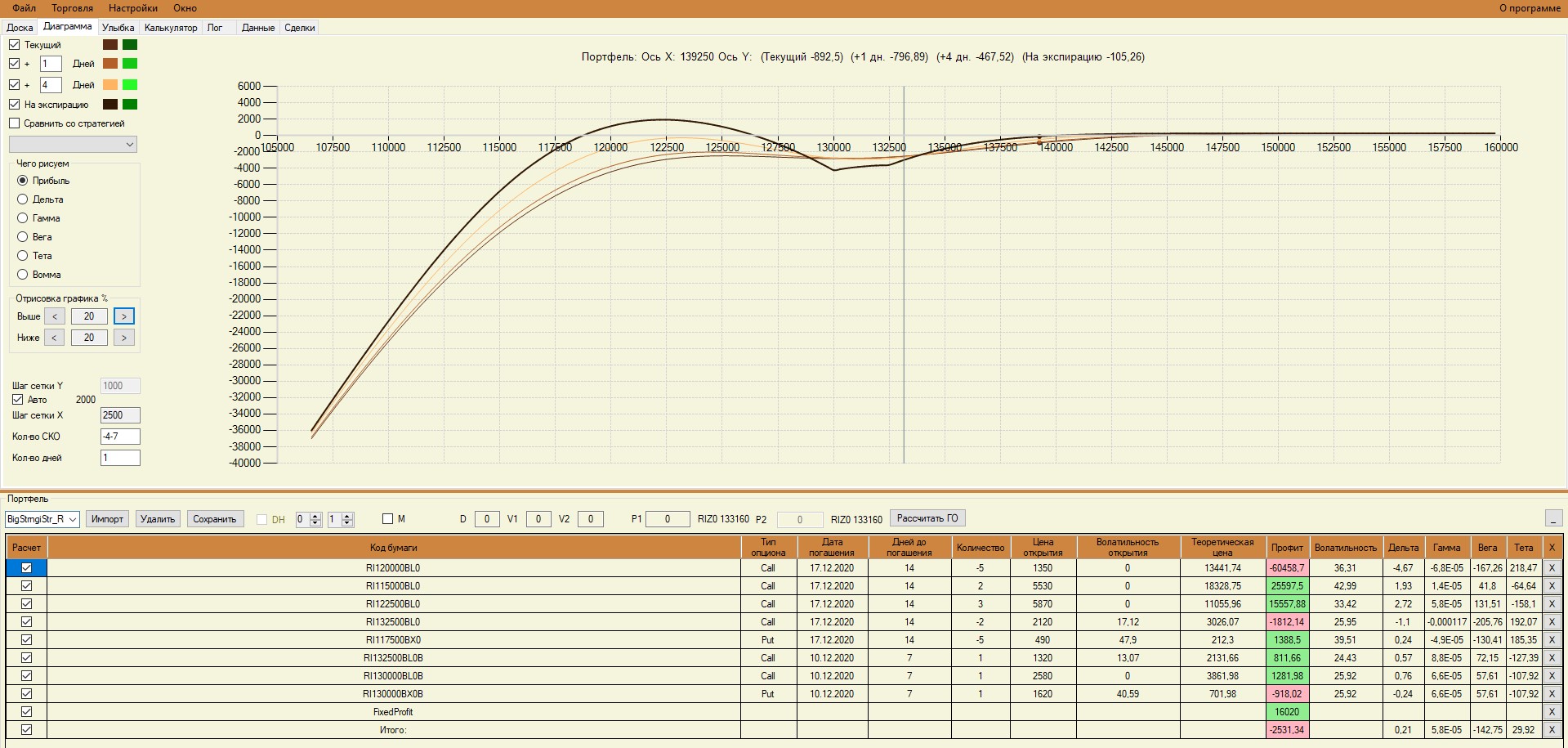Click the Шаг сетки X input field

pyautogui.click(x=120, y=415)
